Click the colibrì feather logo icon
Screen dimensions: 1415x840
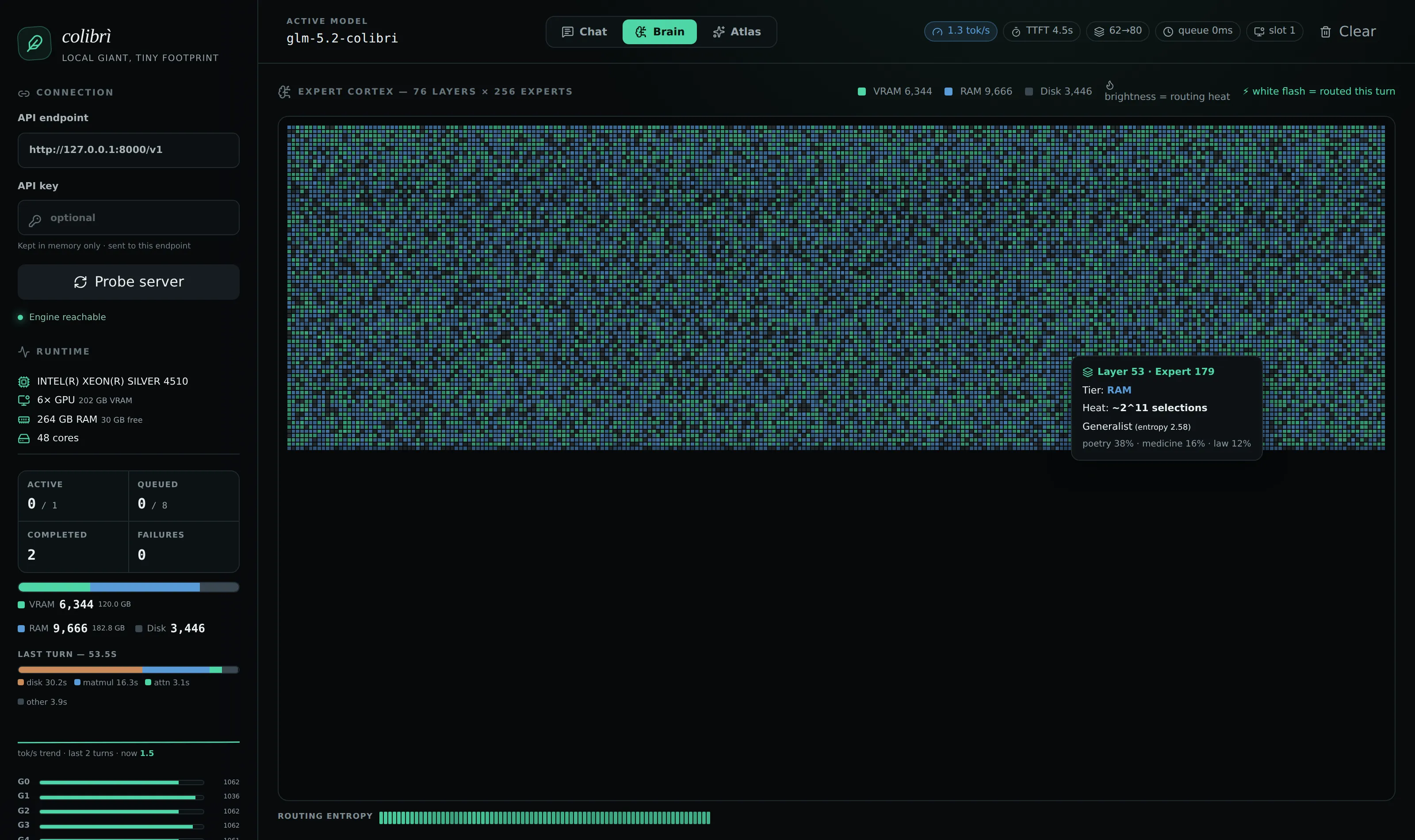pos(34,44)
